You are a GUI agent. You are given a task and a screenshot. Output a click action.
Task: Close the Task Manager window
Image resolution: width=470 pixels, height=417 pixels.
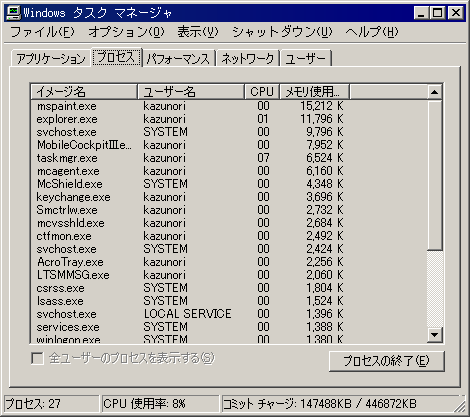[456, 13]
